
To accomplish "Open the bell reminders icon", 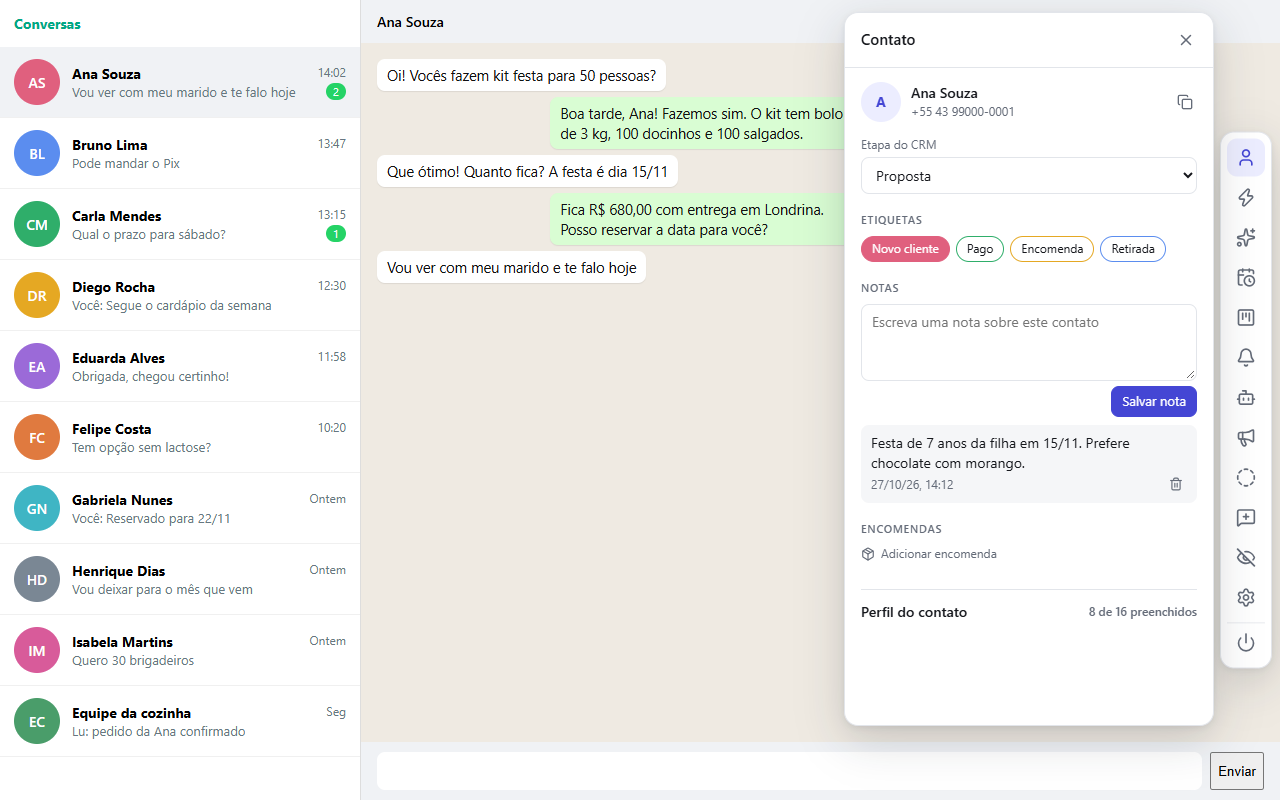I will point(1246,358).
